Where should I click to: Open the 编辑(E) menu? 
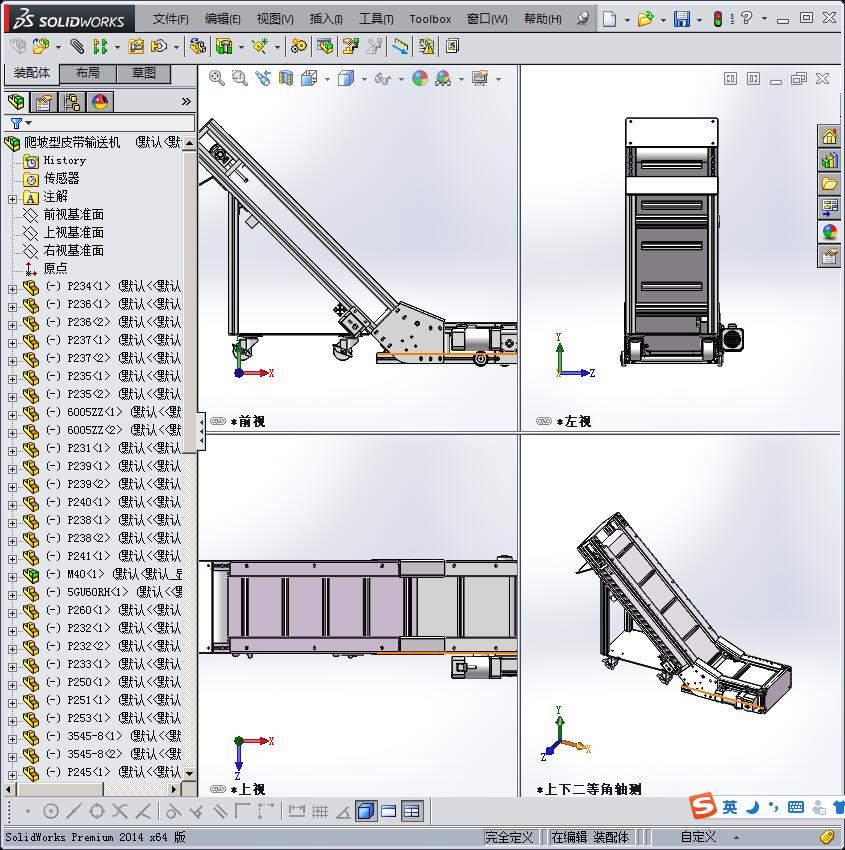223,19
